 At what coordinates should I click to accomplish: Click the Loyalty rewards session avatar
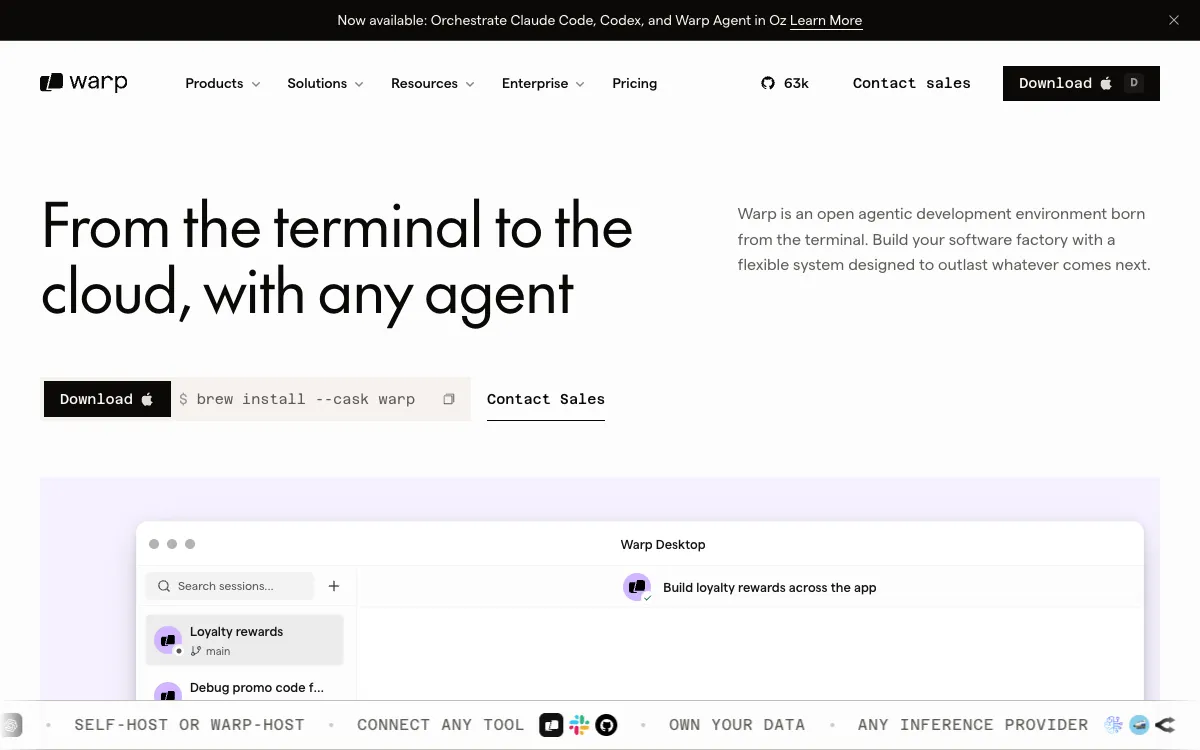(167, 640)
